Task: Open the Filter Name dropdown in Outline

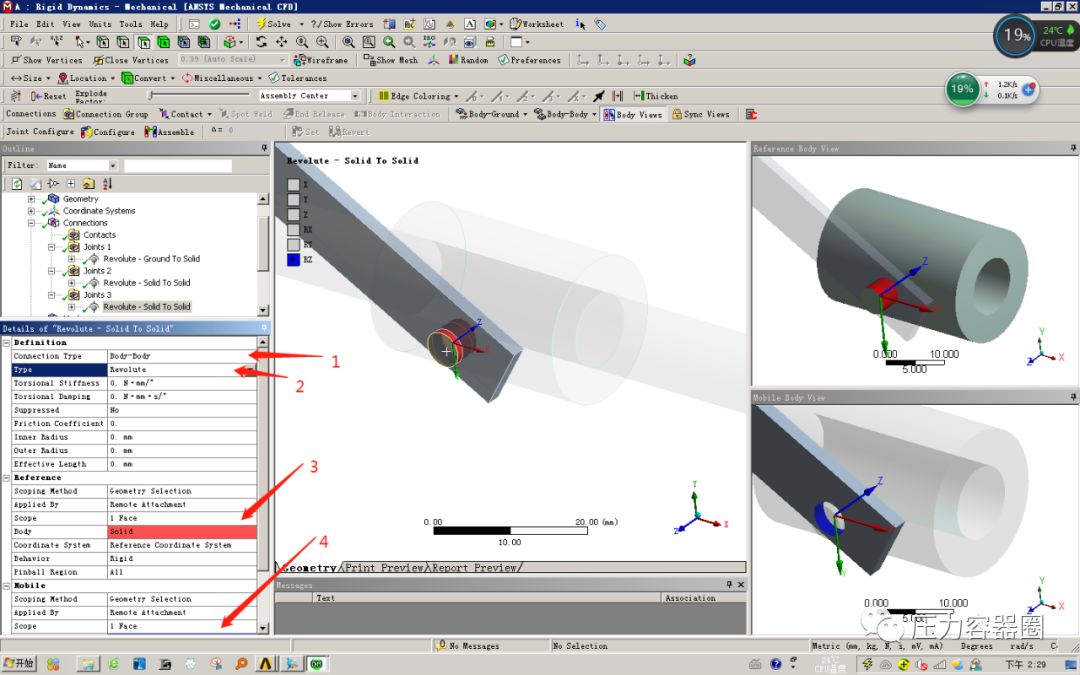Action: pos(114,166)
